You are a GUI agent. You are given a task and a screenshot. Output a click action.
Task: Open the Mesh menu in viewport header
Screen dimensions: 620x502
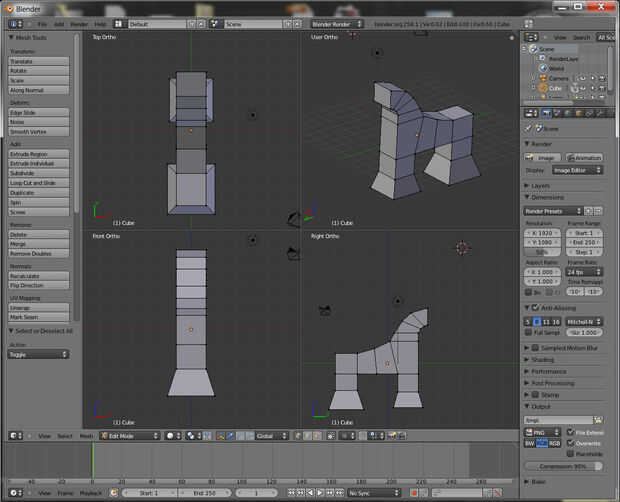[86, 436]
